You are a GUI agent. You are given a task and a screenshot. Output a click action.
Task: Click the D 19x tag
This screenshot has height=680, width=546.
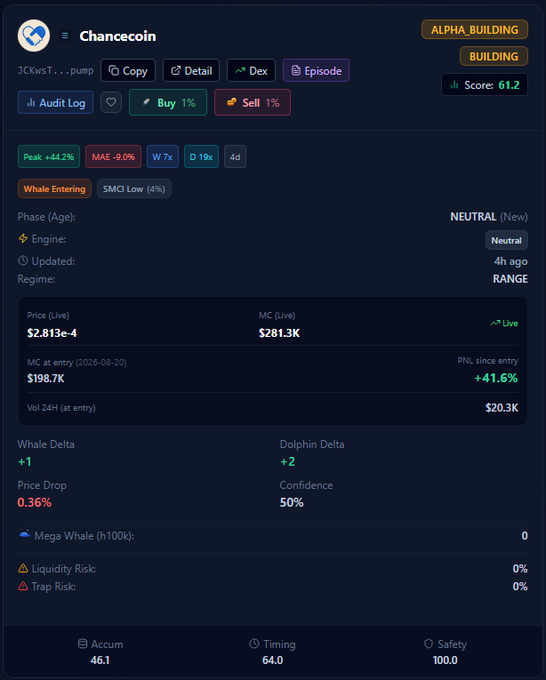pos(201,157)
